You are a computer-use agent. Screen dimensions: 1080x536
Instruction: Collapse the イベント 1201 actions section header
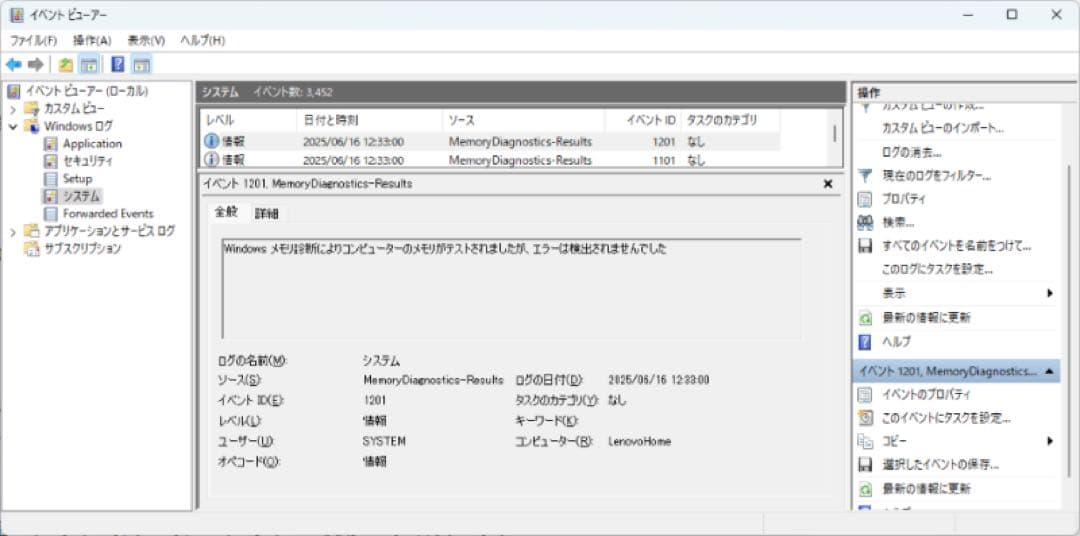tap(1049, 371)
